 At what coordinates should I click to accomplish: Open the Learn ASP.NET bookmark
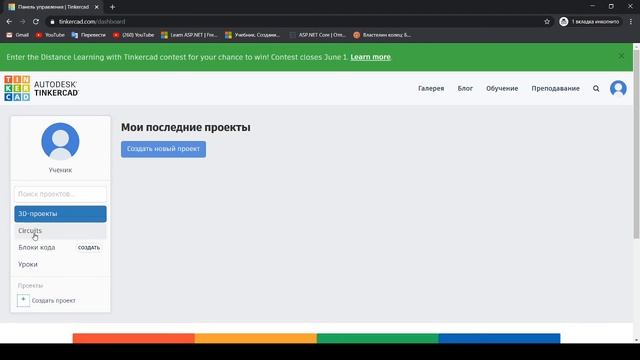[189, 35]
